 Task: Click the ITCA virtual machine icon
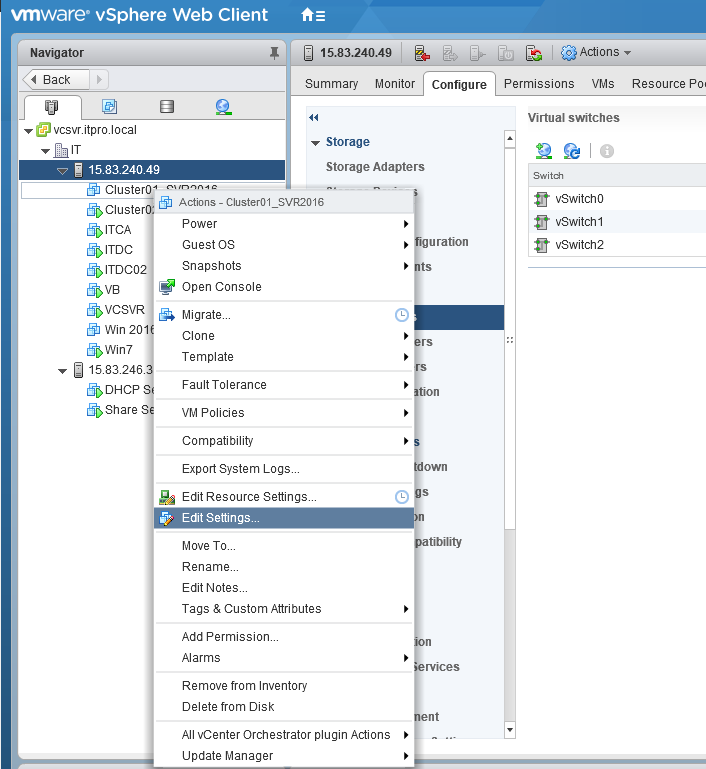pyautogui.click(x=94, y=230)
